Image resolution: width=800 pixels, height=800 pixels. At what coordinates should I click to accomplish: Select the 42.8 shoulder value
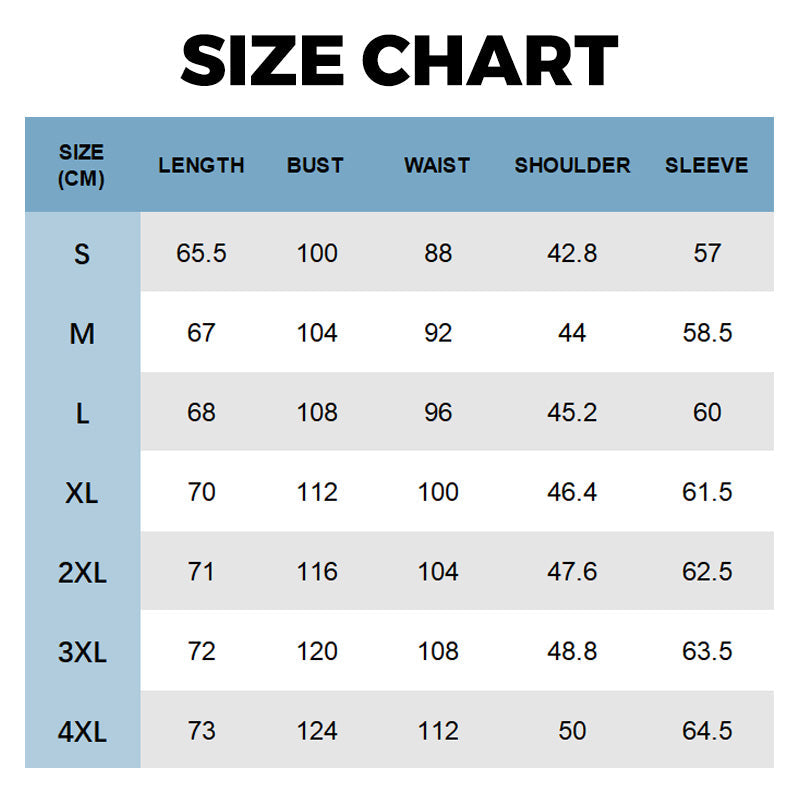pyautogui.click(x=572, y=253)
